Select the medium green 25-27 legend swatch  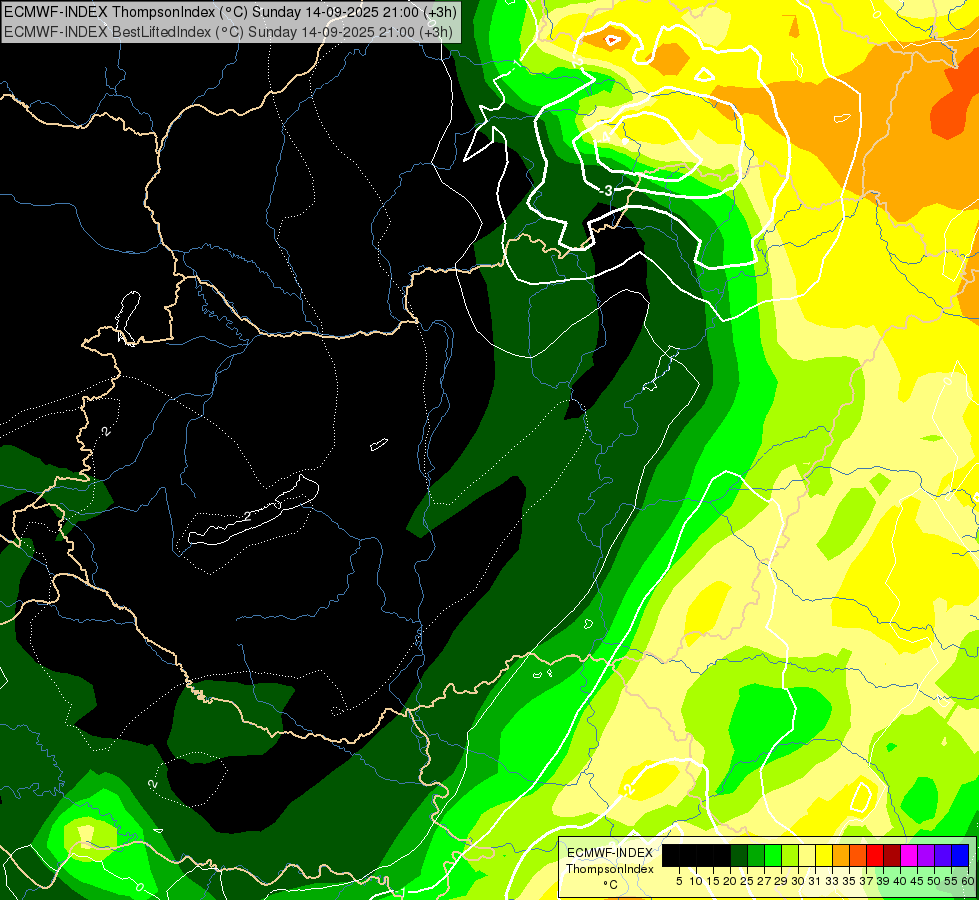click(x=756, y=855)
